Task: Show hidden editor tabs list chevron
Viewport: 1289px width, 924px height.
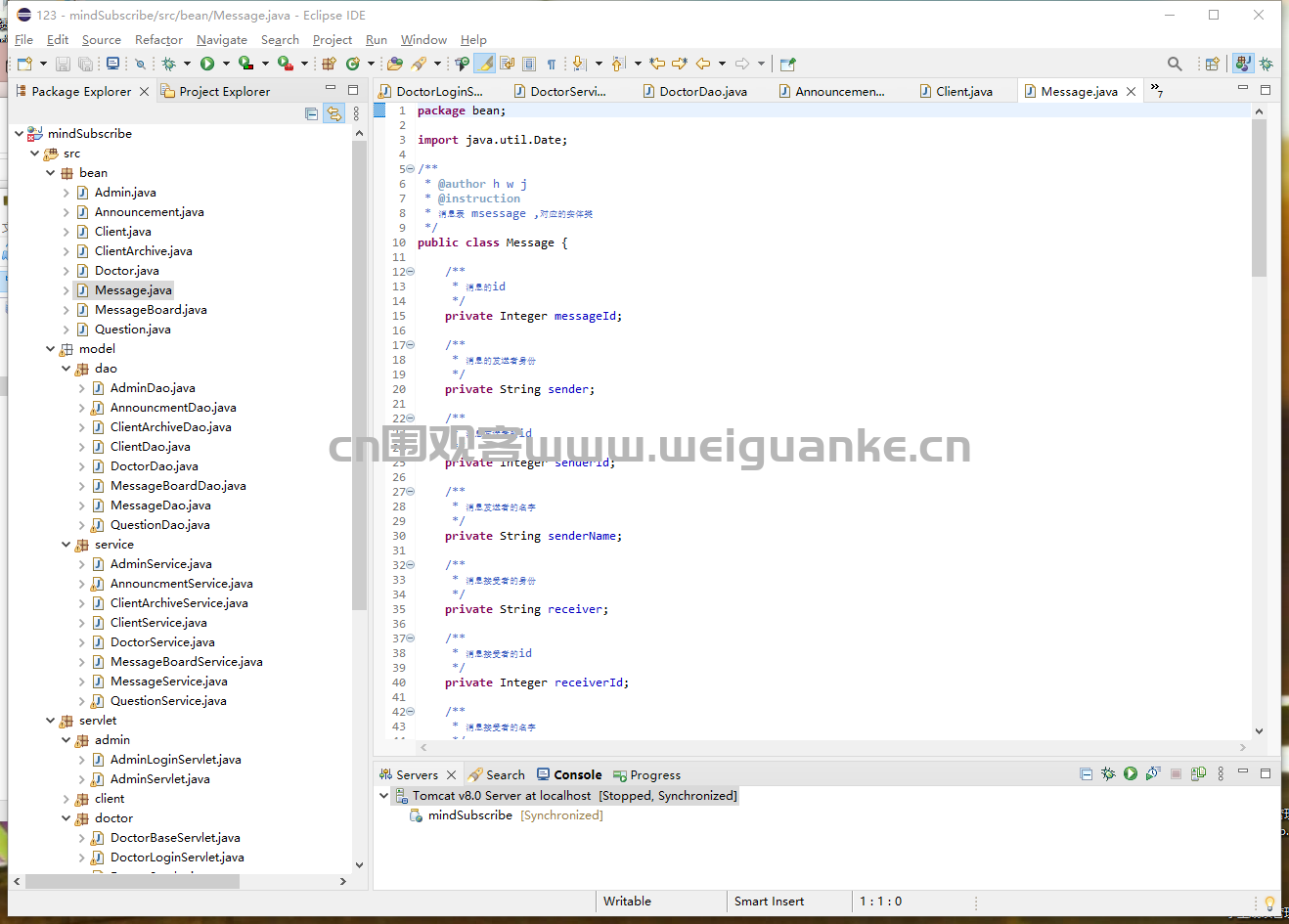Action: [x=1156, y=90]
